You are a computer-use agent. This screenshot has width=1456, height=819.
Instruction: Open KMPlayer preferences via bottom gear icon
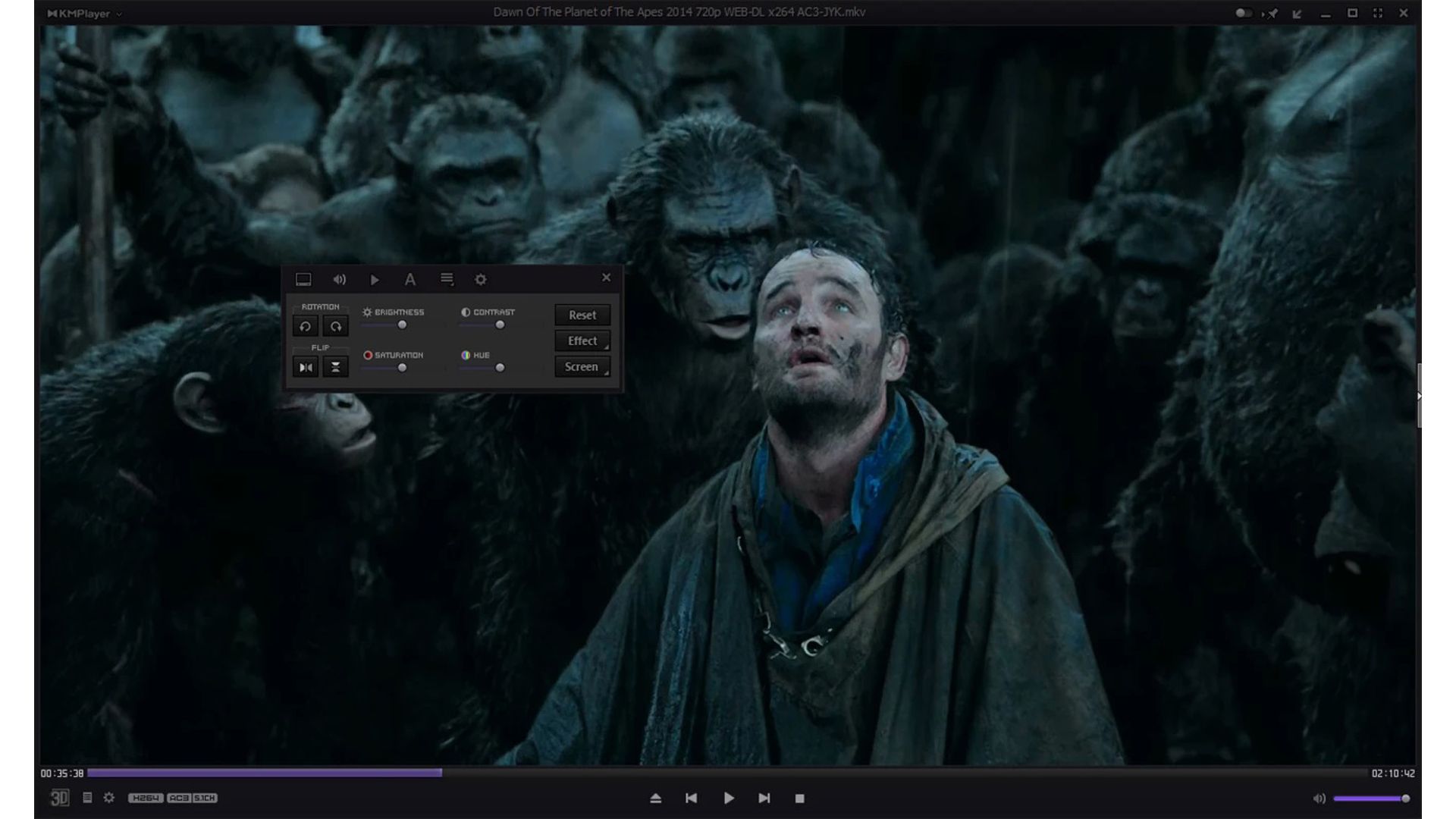tap(108, 798)
